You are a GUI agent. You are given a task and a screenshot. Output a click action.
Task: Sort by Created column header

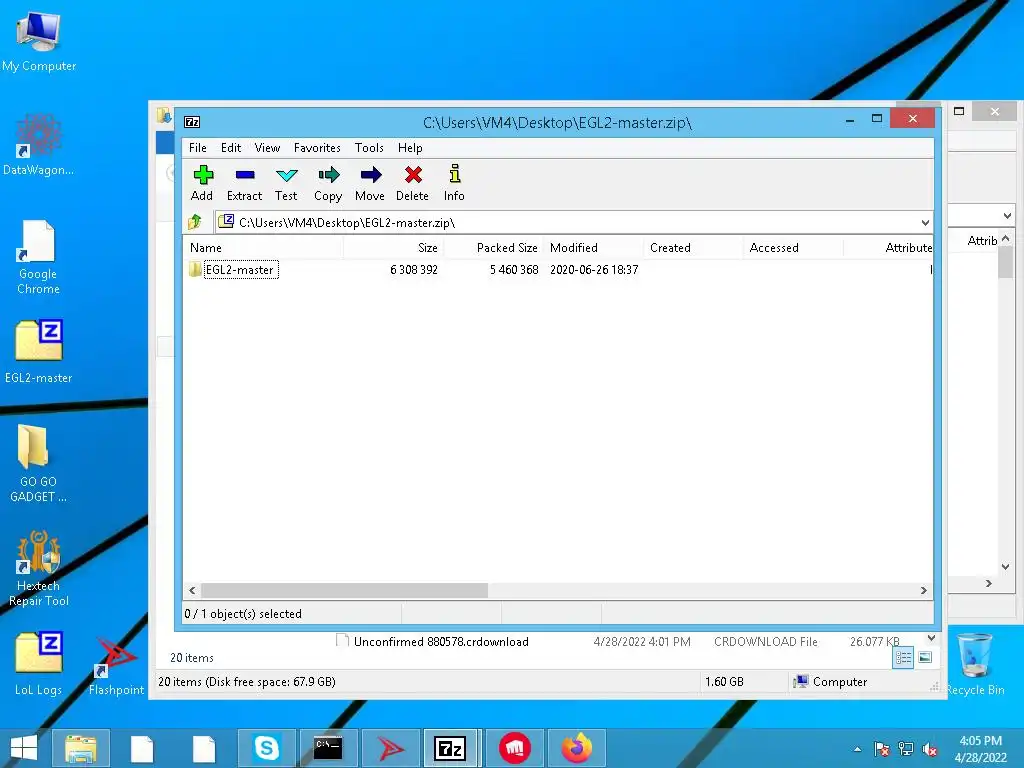[x=694, y=248]
